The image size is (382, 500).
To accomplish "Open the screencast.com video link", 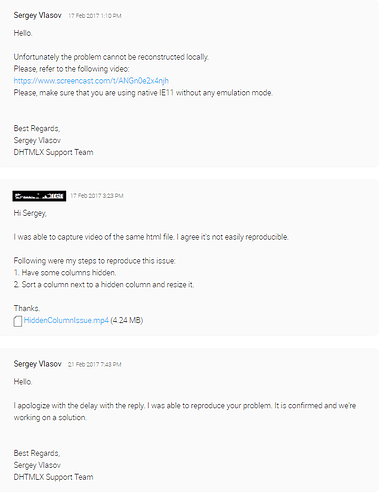I will (91, 81).
